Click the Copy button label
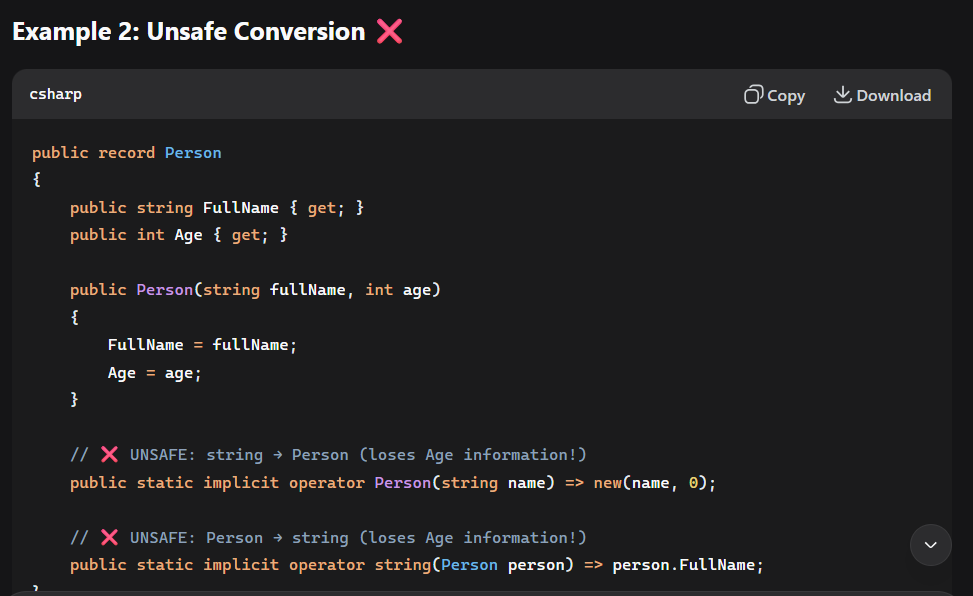Viewport: 973px width, 596px height. [786, 96]
